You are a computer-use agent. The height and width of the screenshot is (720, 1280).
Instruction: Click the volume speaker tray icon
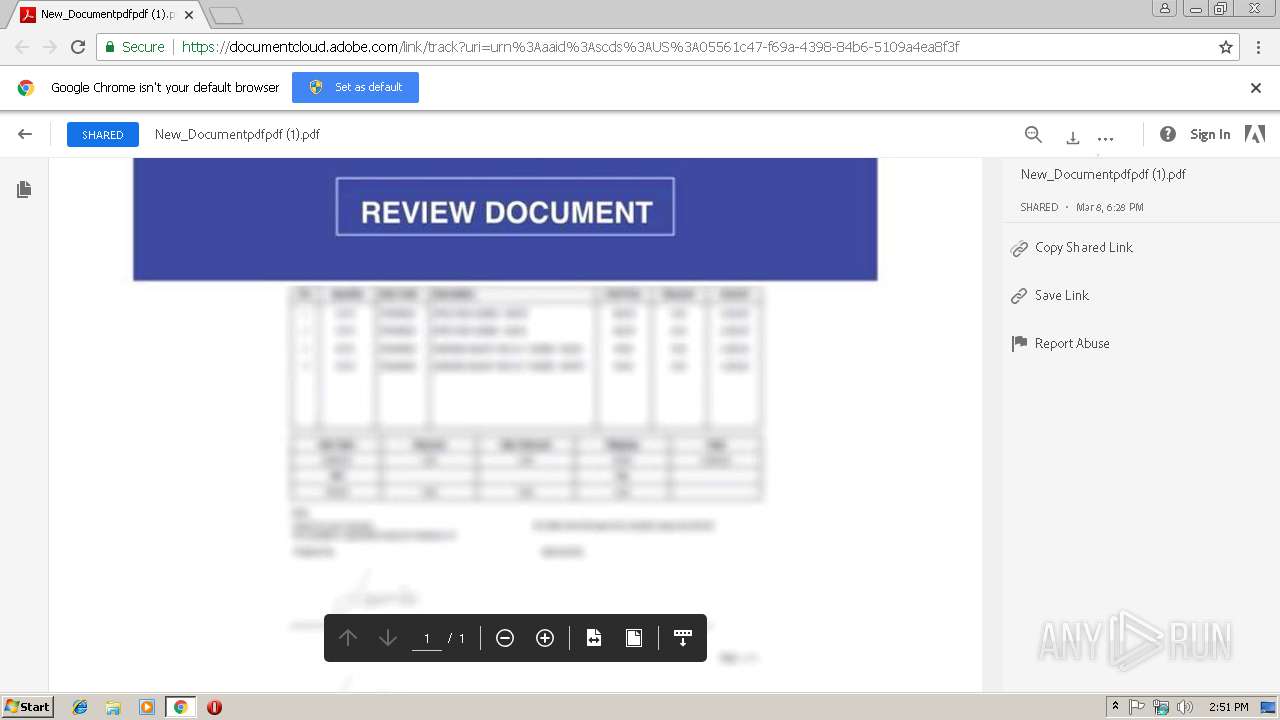pos(1185,707)
